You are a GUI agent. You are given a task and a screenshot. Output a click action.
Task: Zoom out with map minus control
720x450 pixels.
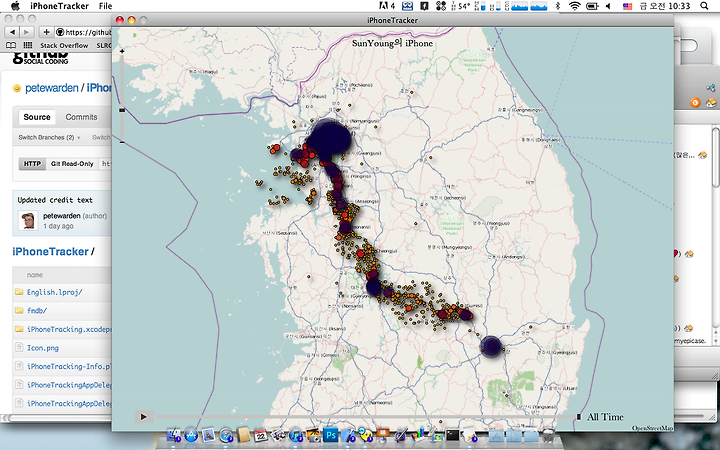tap(122, 142)
